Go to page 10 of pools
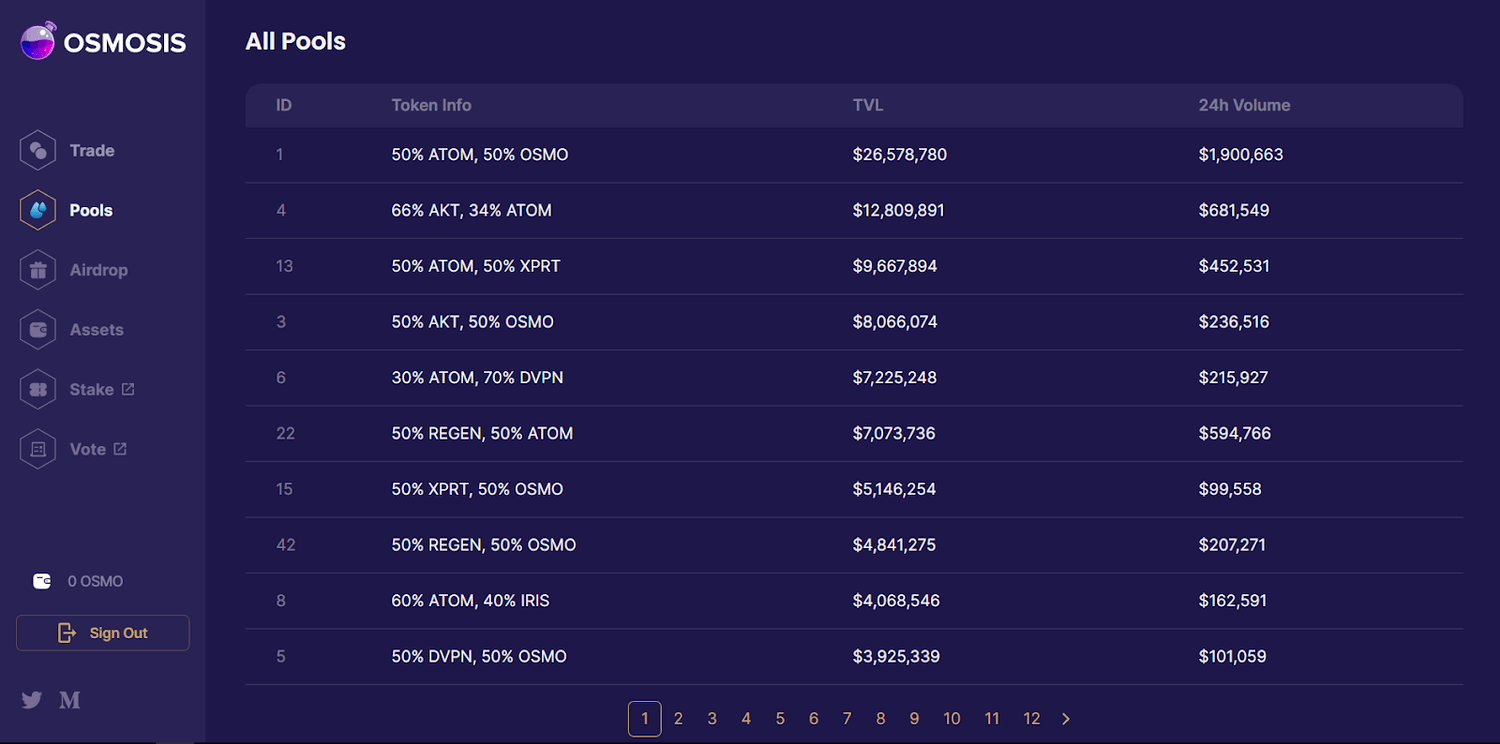1500x744 pixels. tap(952, 719)
